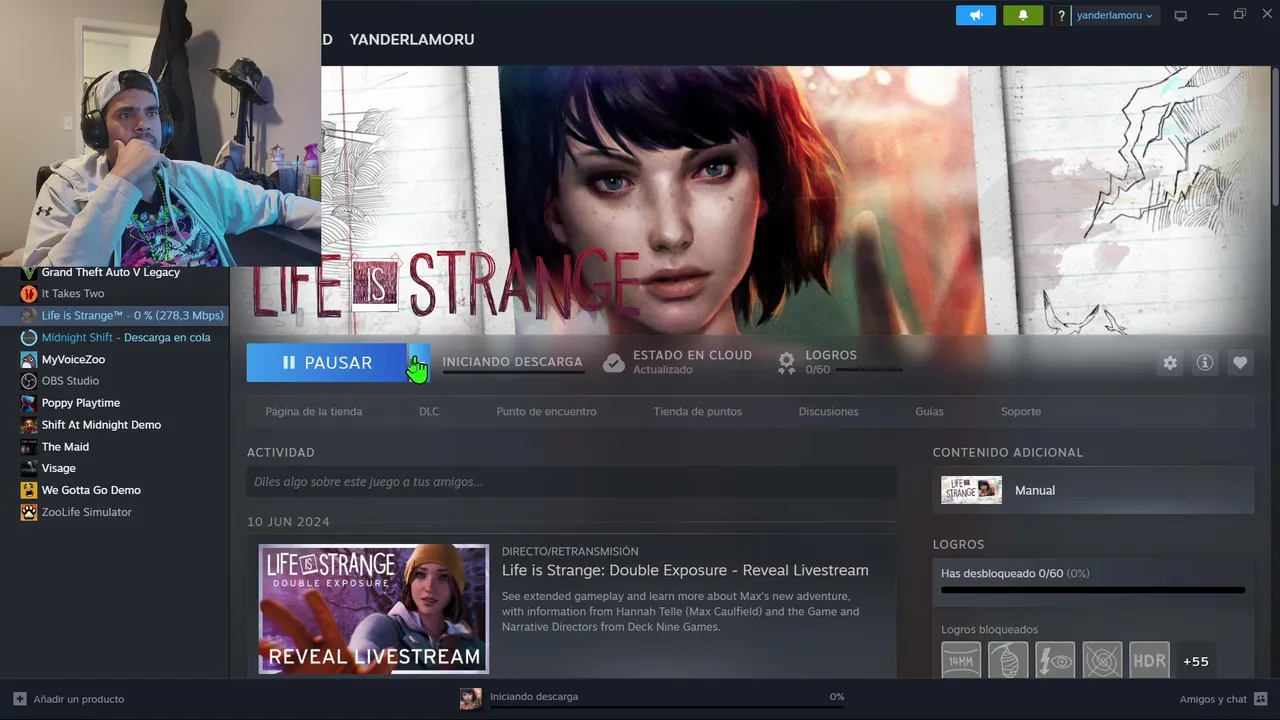Click the We Gotta Go Demo icon
This screenshot has width=1280, height=720.
coord(29,490)
